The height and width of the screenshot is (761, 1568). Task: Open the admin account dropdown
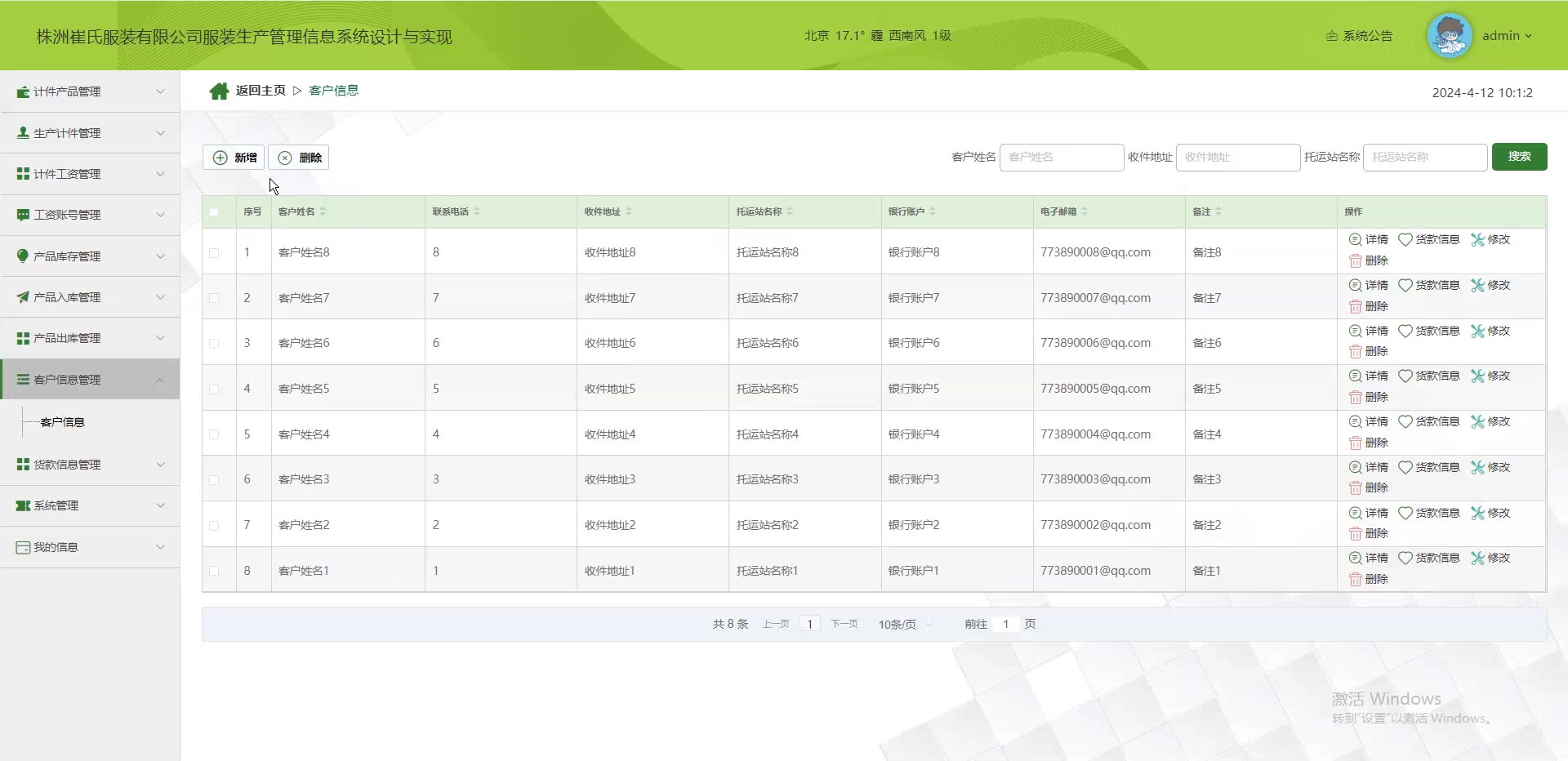click(1507, 36)
